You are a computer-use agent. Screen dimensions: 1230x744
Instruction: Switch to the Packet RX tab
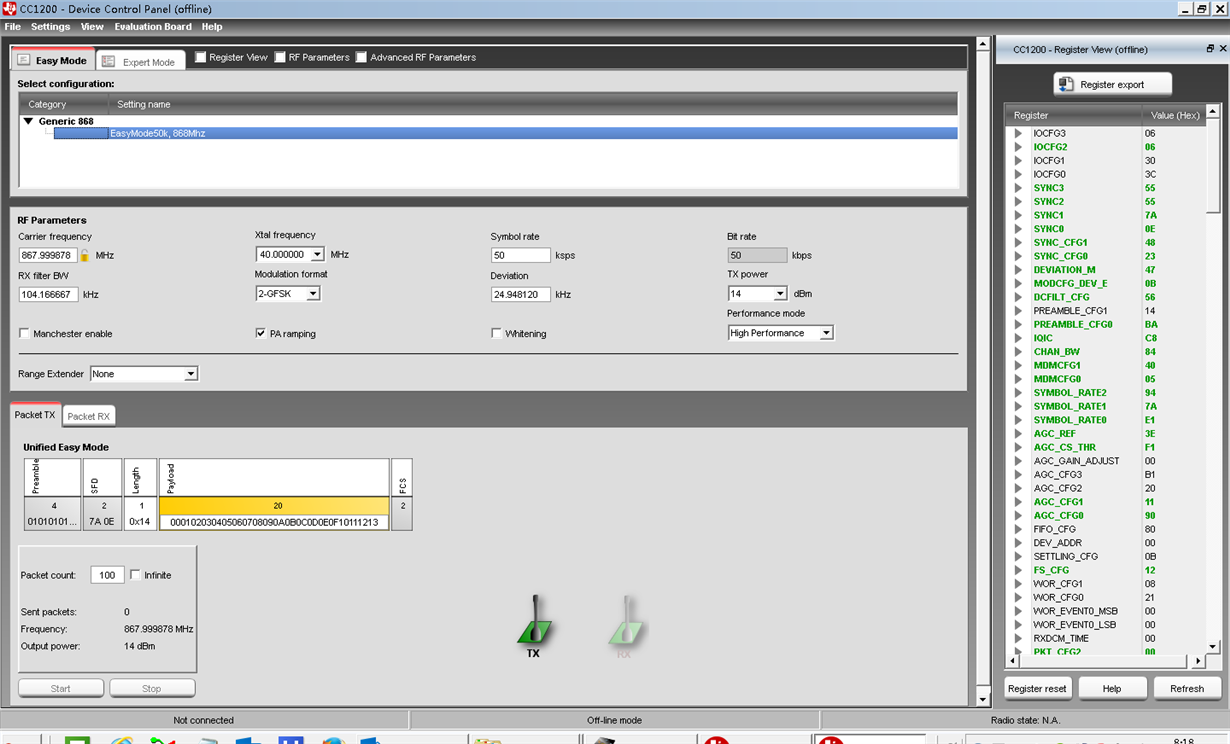tap(88, 415)
